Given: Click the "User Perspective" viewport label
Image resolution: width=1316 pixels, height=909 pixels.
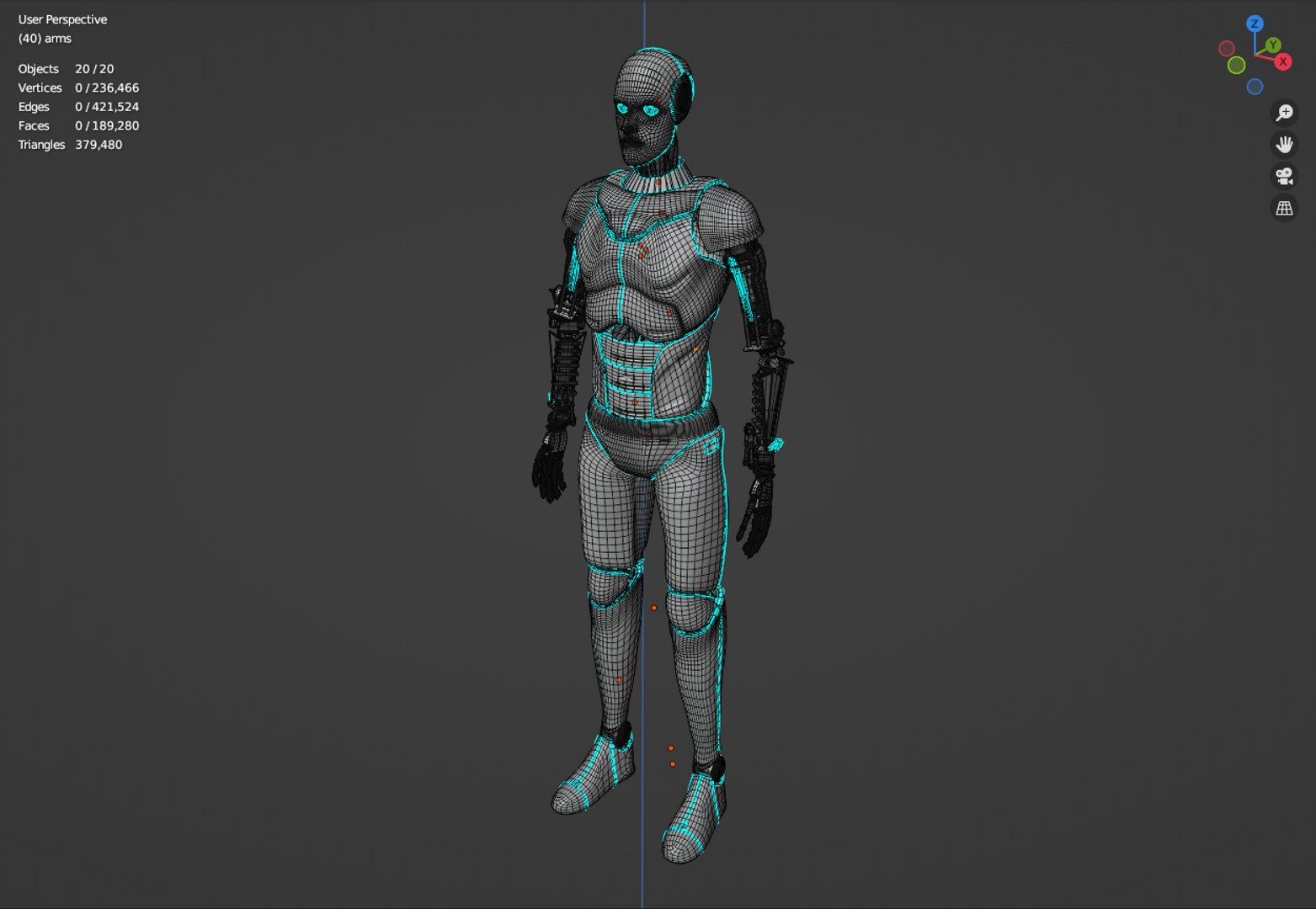Looking at the screenshot, I should (x=62, y=19).
